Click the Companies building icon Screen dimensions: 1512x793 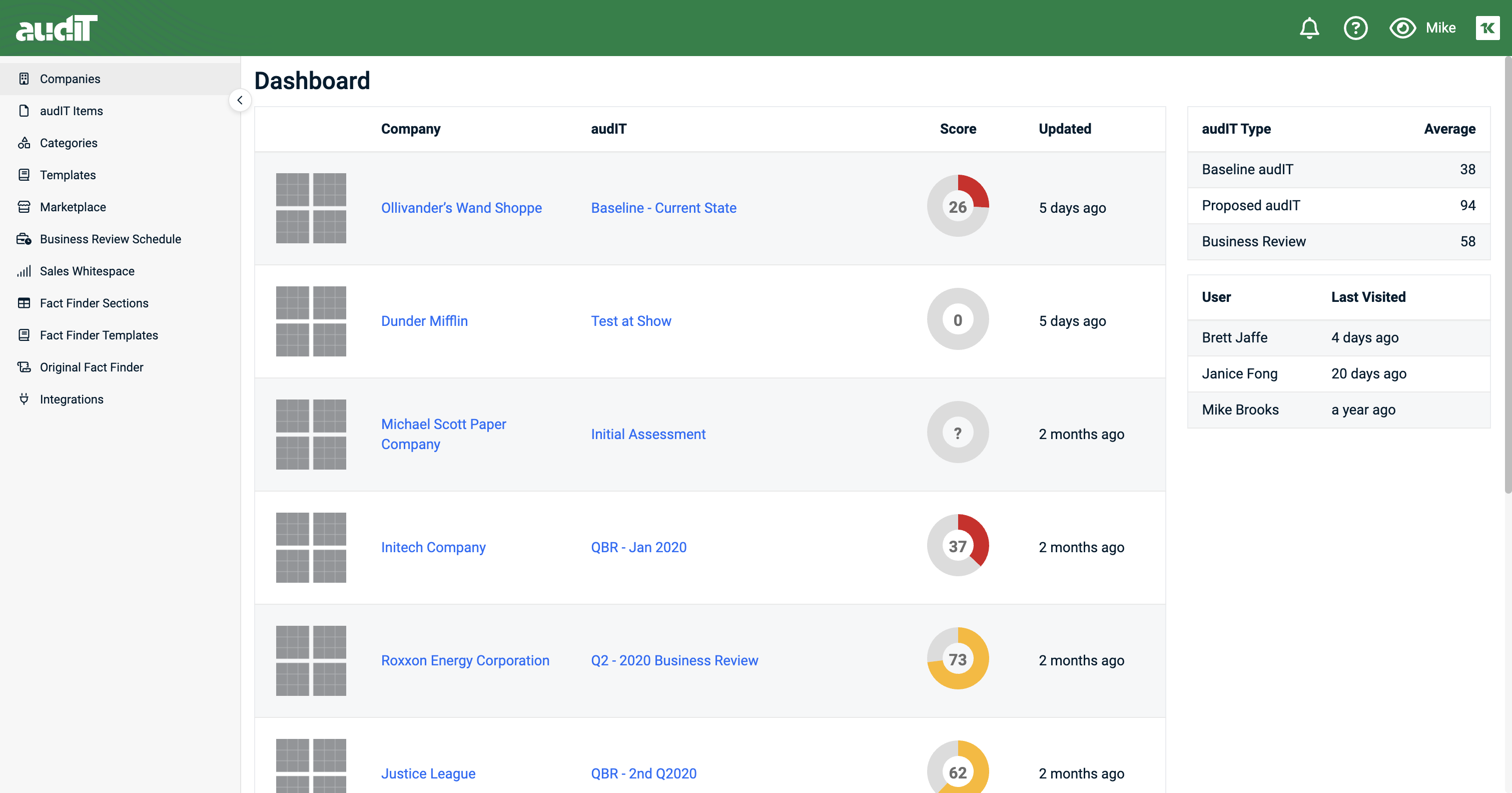(x=24, y=79)
